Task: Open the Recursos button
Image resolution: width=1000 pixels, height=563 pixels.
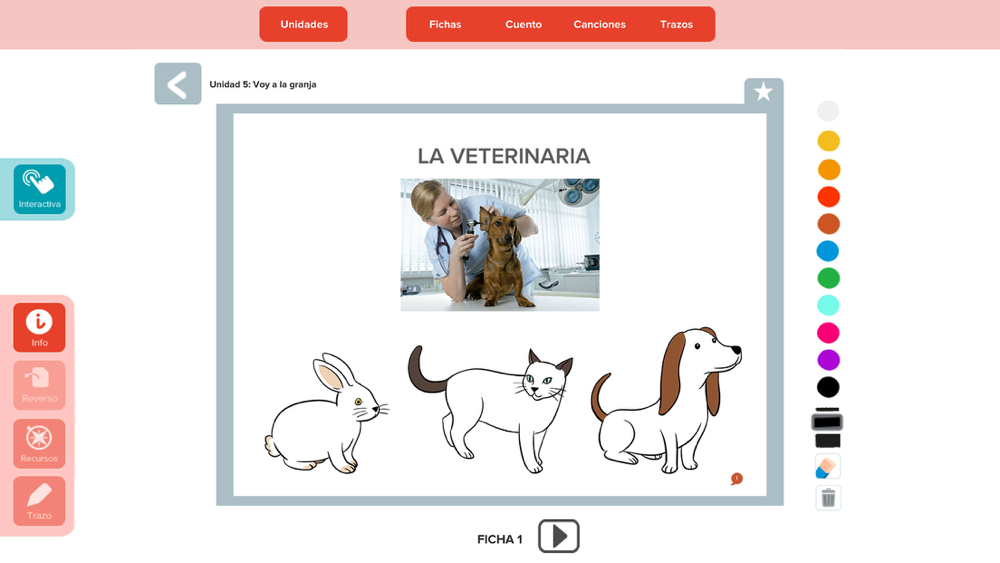Action: [40, 444]
